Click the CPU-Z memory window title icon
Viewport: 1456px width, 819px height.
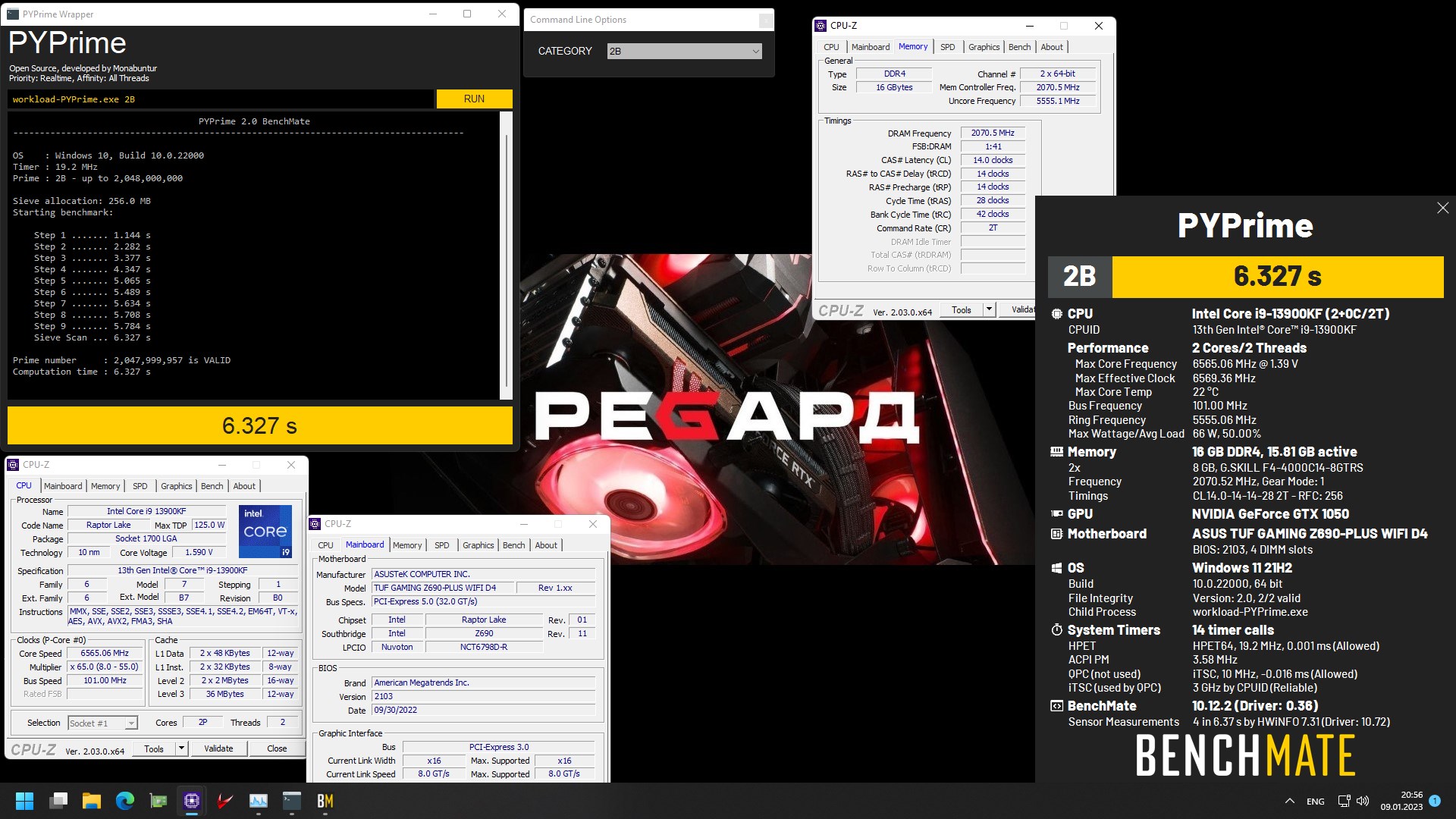821,26
